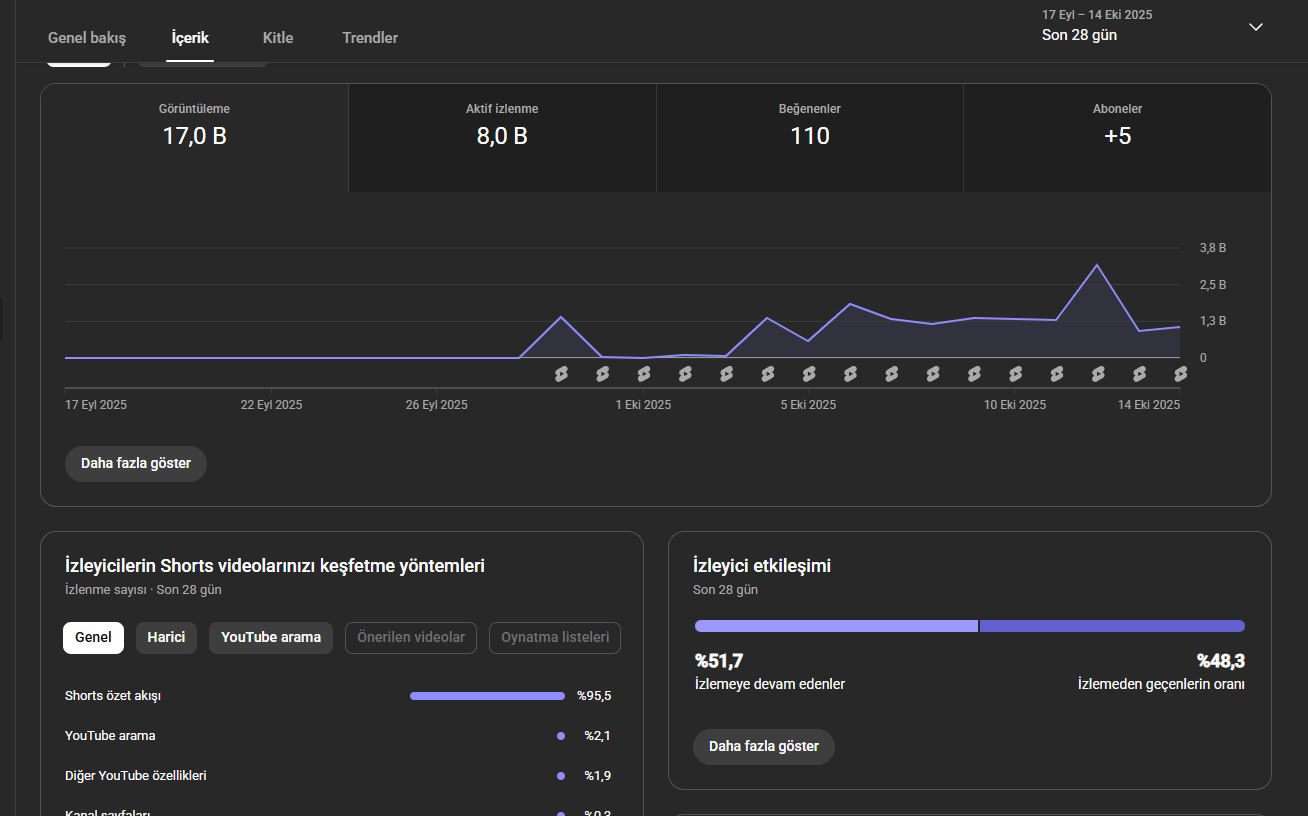Switch to the Kitle tab
The height and width of the screenshot is (816, 1308).
pyautogui.click(x=278, y=38)
